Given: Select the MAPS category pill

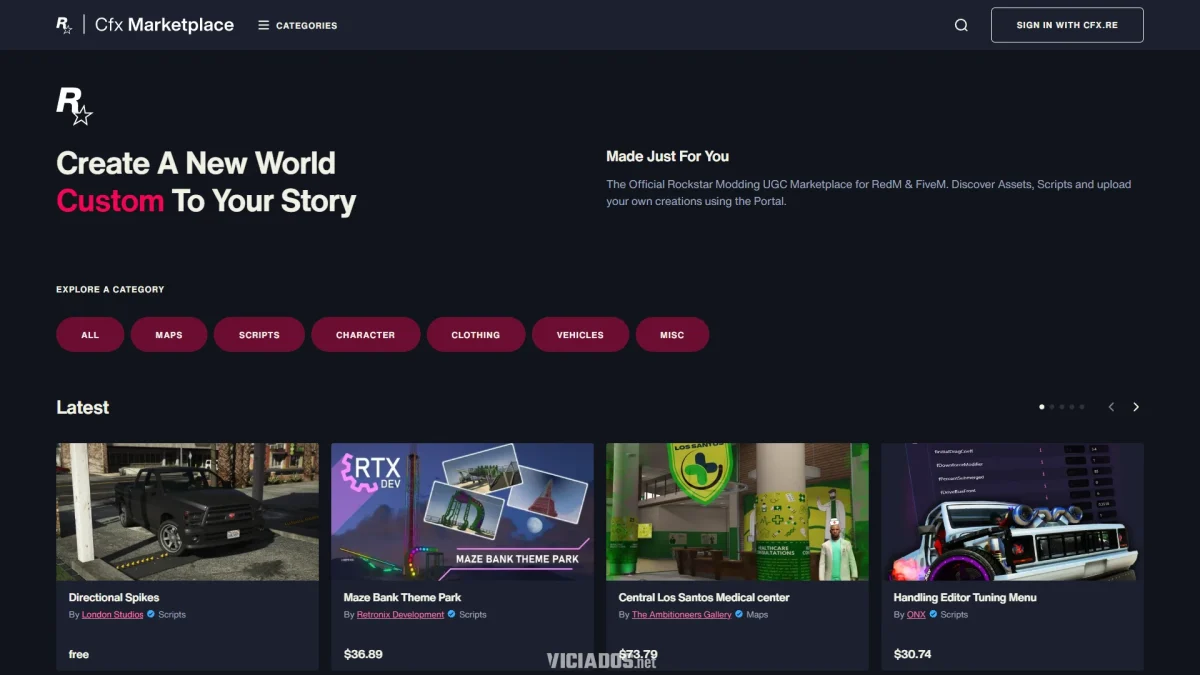Looking at the screenshot, I should pyautogui.click(x=169, y=334).
